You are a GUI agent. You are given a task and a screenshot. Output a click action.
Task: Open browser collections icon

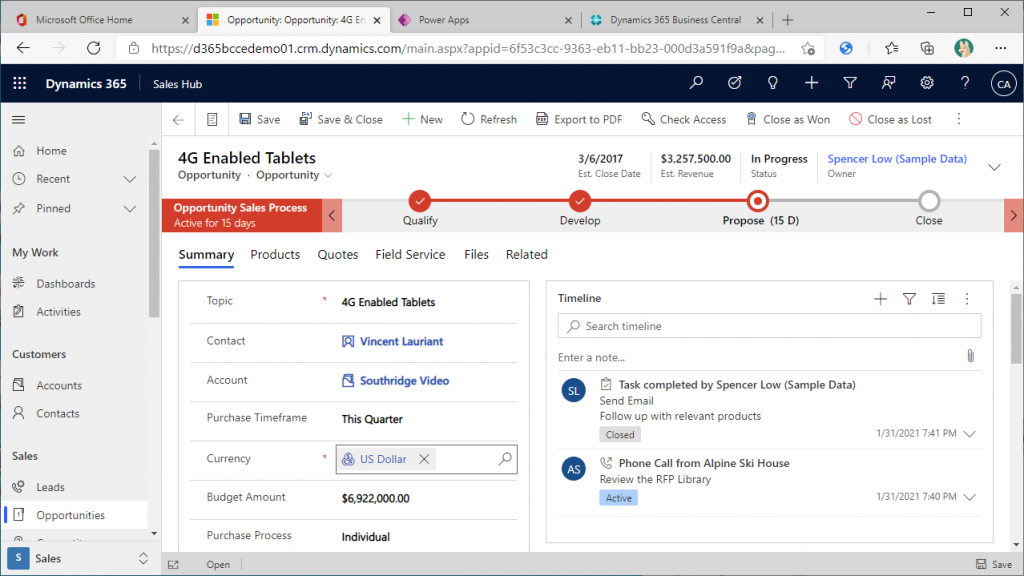[x=927, y=48]
